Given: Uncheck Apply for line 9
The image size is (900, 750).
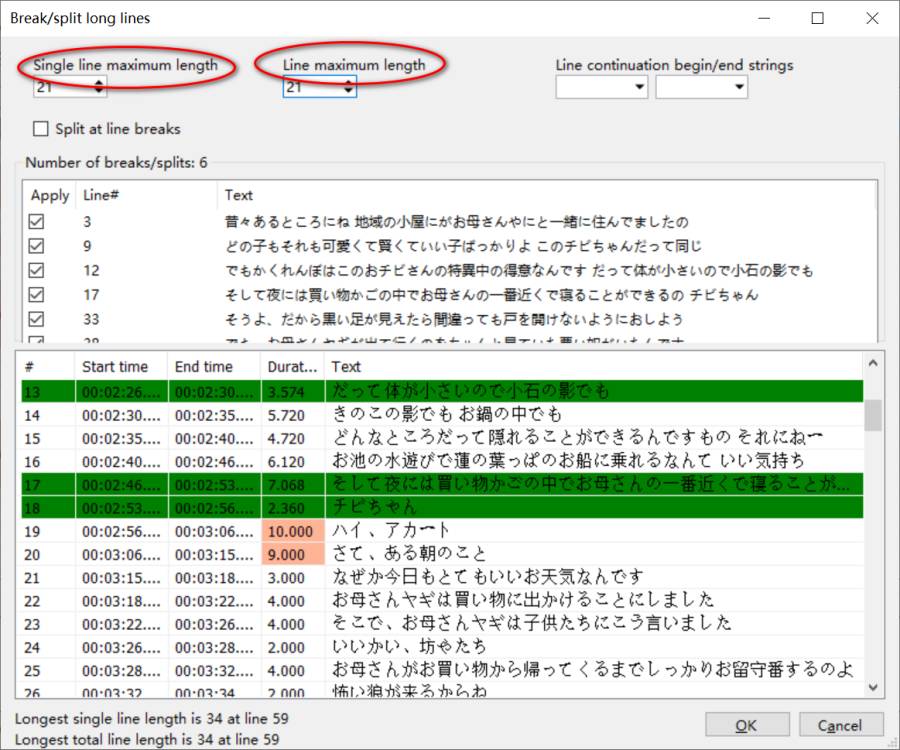Looking at the screenshot, I should (x=38, y=245).
